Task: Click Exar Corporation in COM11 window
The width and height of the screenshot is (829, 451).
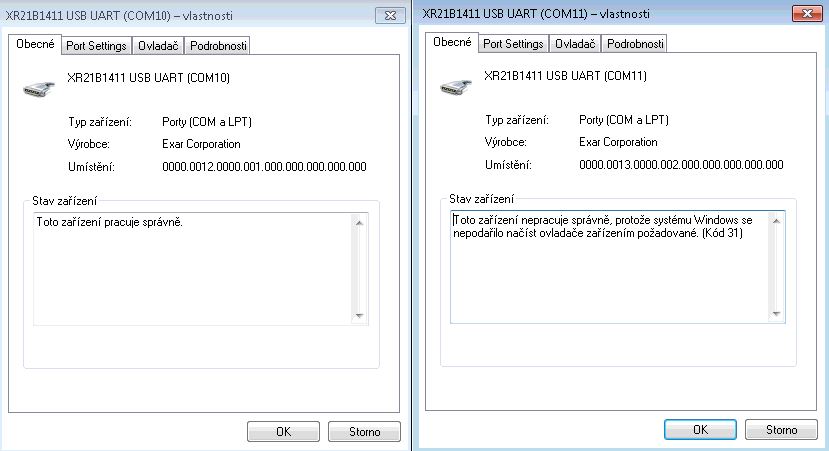Action: (618, 142)
